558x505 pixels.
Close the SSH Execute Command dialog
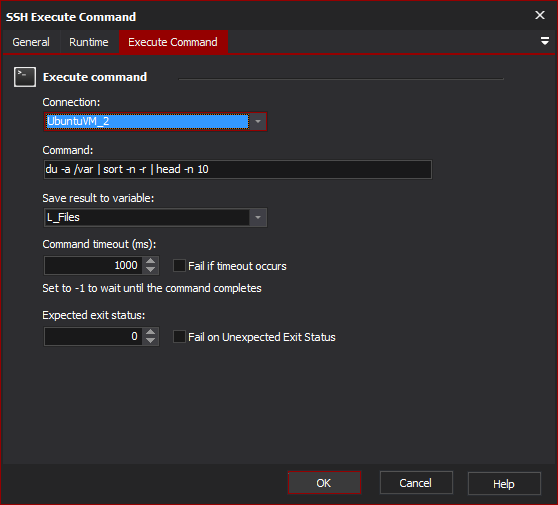click(x=540, y=15)
